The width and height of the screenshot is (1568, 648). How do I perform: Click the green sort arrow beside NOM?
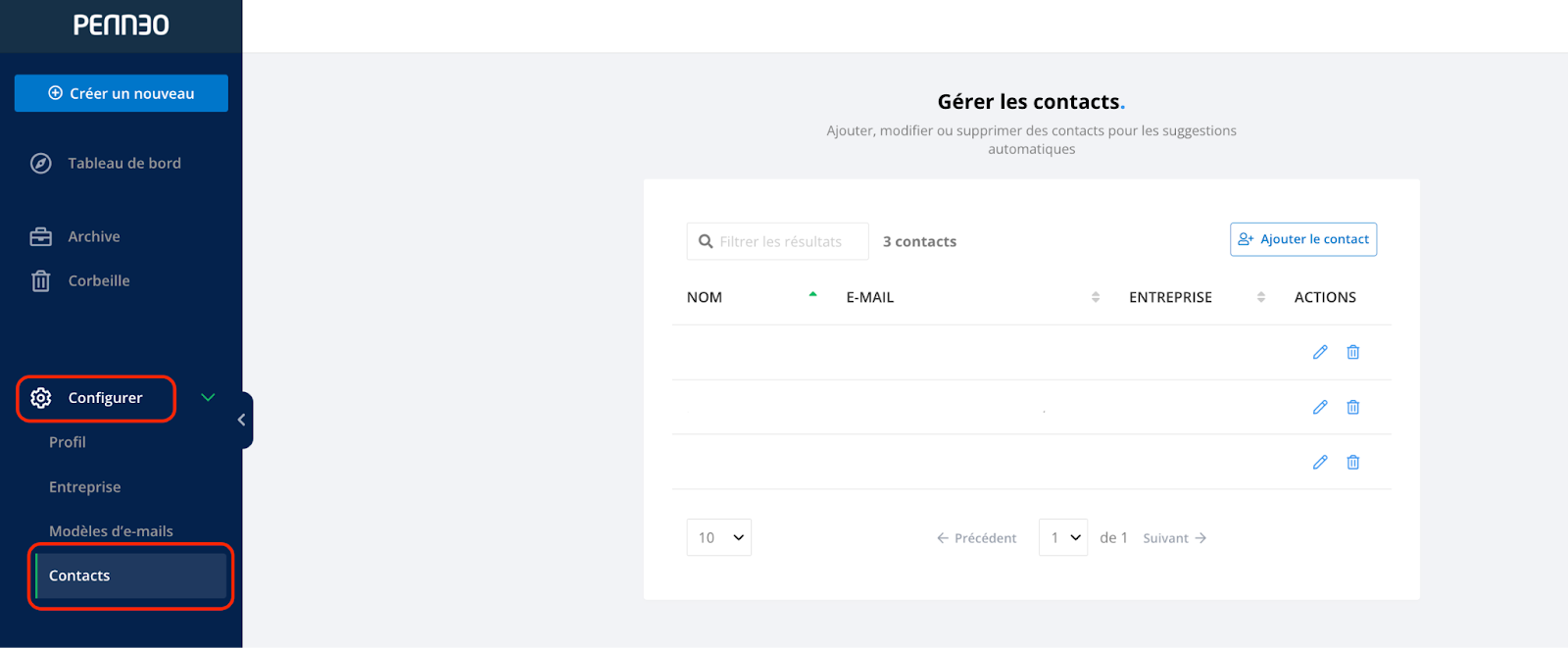[812, 294]
